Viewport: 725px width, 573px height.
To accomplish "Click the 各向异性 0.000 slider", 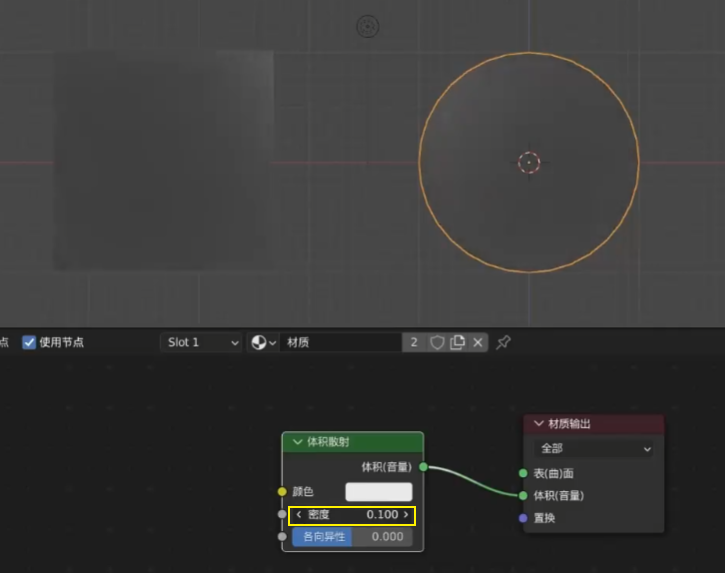I will coord(352,536).
